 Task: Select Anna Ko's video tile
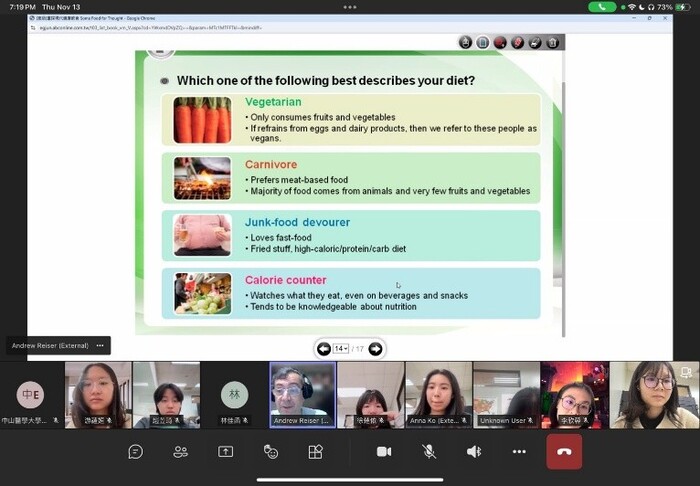[437, 394]
